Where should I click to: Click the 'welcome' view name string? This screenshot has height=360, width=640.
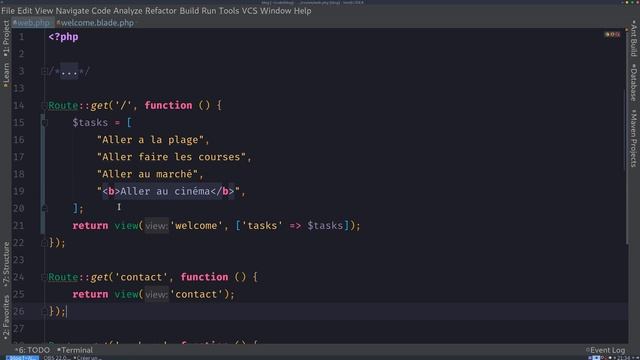point(196,226)
